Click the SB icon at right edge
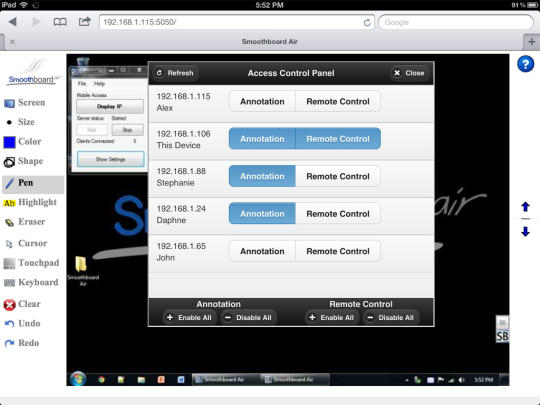 502,336
